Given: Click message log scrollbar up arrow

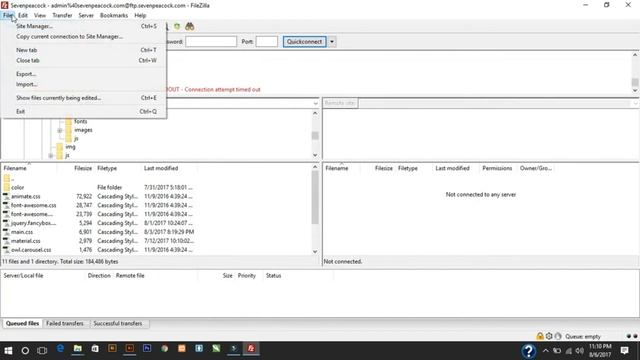Looking at the screenshot, I should (x=635, y=55).
